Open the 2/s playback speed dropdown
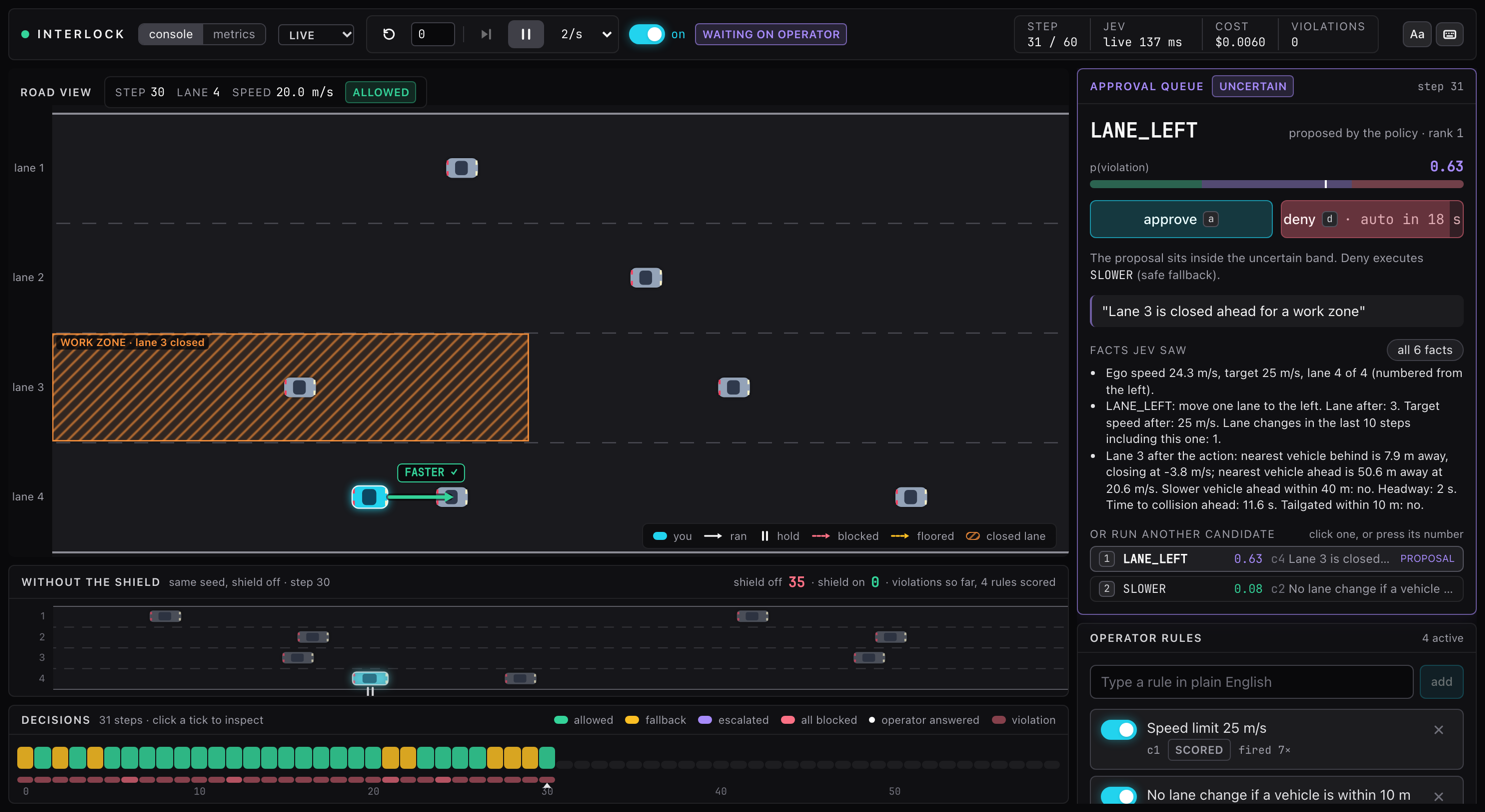 coord(585,34)
